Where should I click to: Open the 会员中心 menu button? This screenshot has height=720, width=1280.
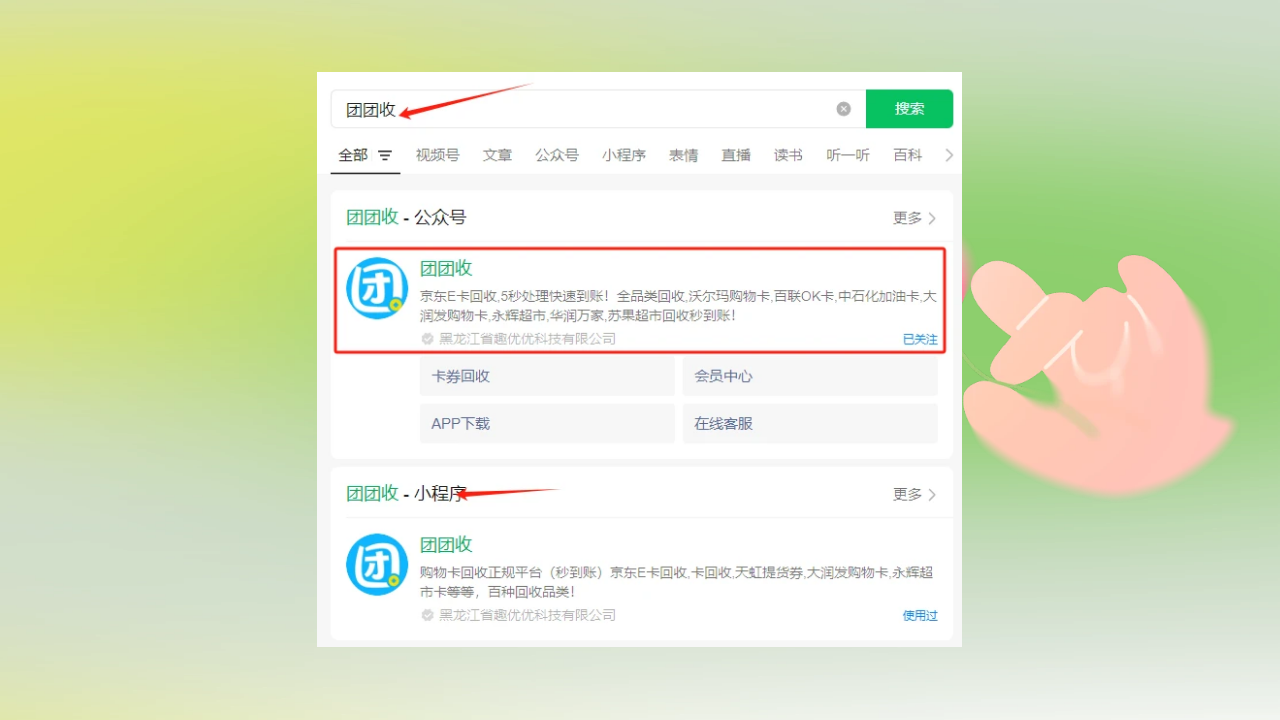coord(810,376)
